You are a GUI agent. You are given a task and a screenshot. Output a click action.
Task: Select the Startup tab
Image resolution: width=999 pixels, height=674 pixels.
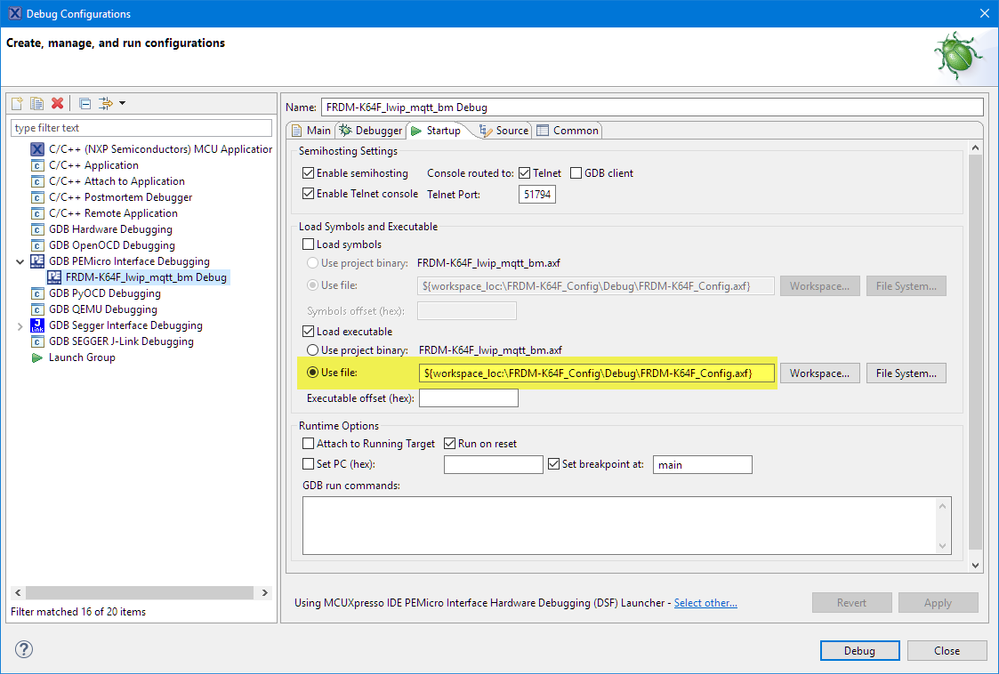coord(436,130)
